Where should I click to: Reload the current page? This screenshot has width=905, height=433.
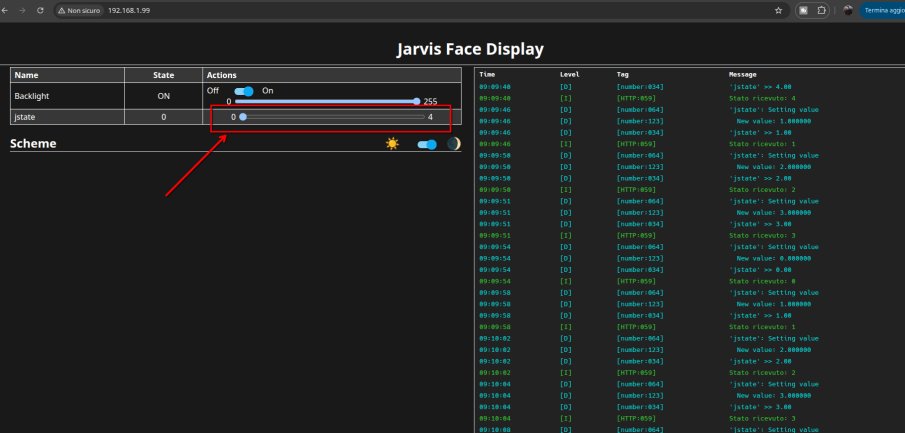pyautogui.click(x=39, y=9)
